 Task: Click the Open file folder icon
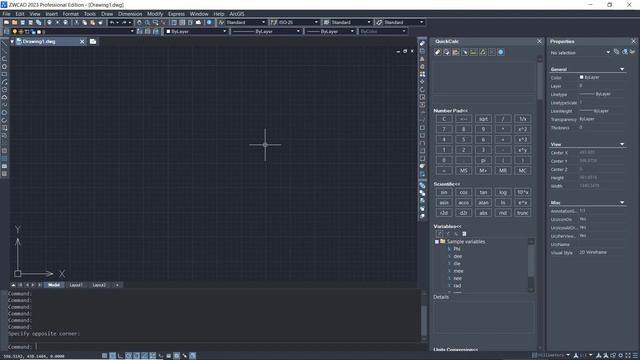pyautogui.click(x=14, y=22)
